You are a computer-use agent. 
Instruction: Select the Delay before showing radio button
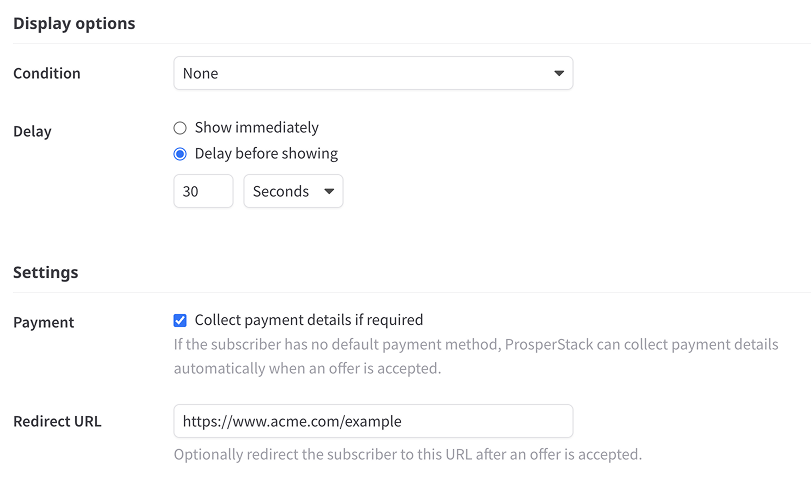pyautogui.click(x=180, y=154)
